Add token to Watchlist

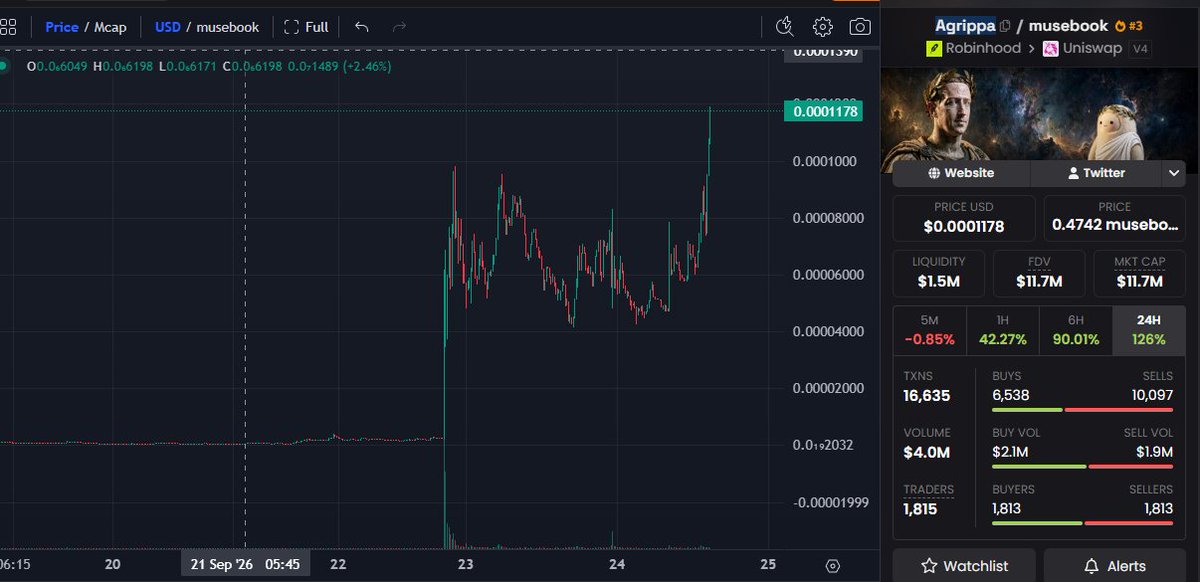964,566
